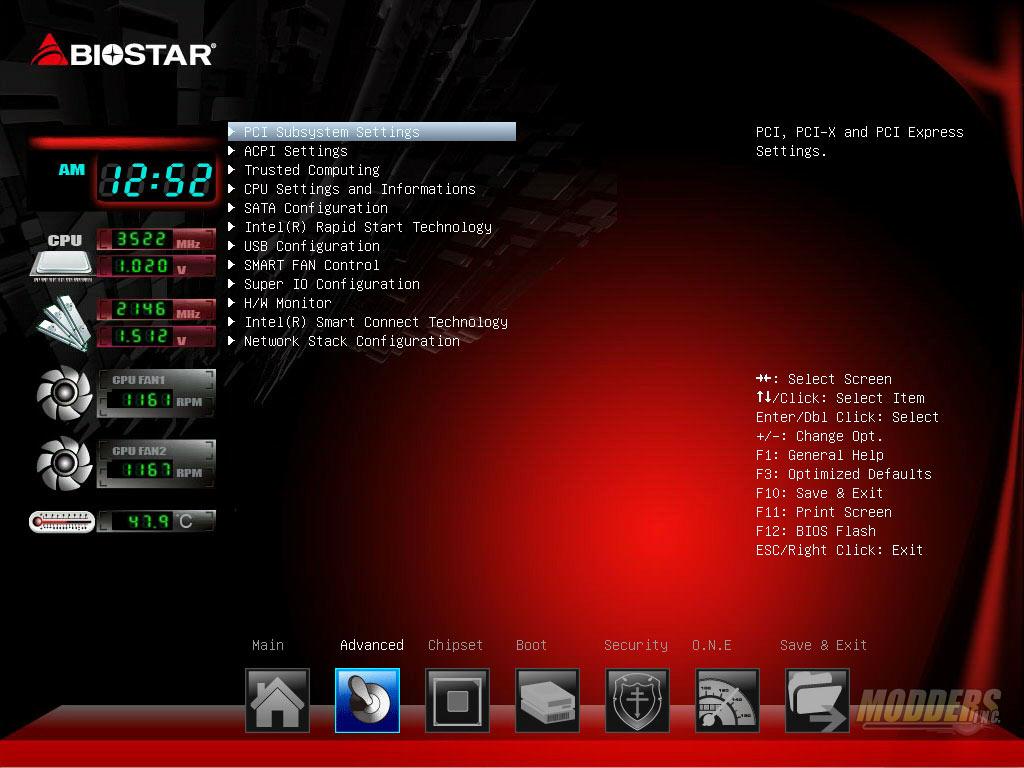Expand arrow beside PCI Subsystem Settings

pyautogui.click(x=231, y=131)
